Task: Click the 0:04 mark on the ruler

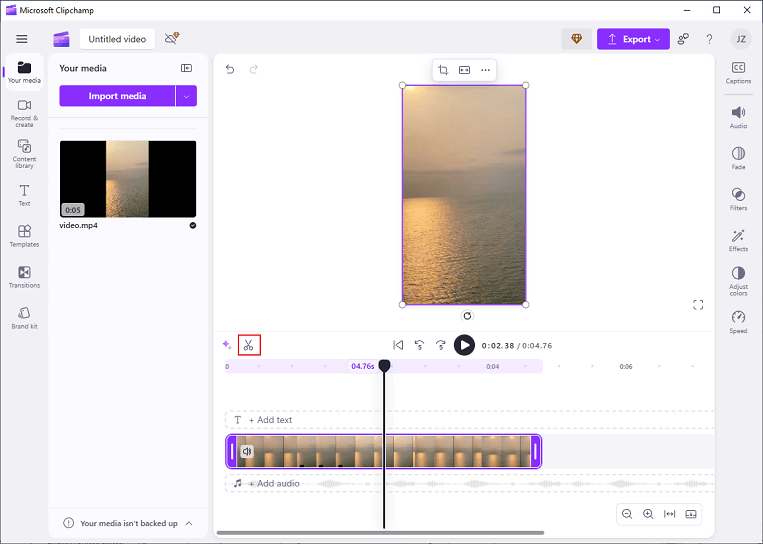Action: (492, 366)
